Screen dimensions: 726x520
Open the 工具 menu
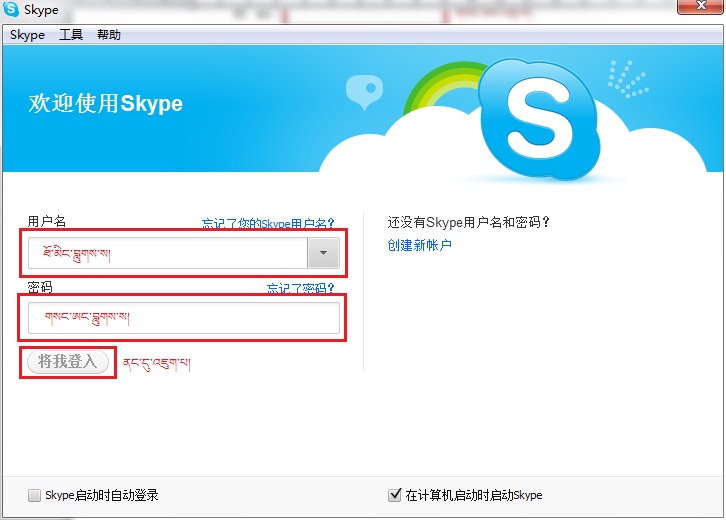[71, 35]
